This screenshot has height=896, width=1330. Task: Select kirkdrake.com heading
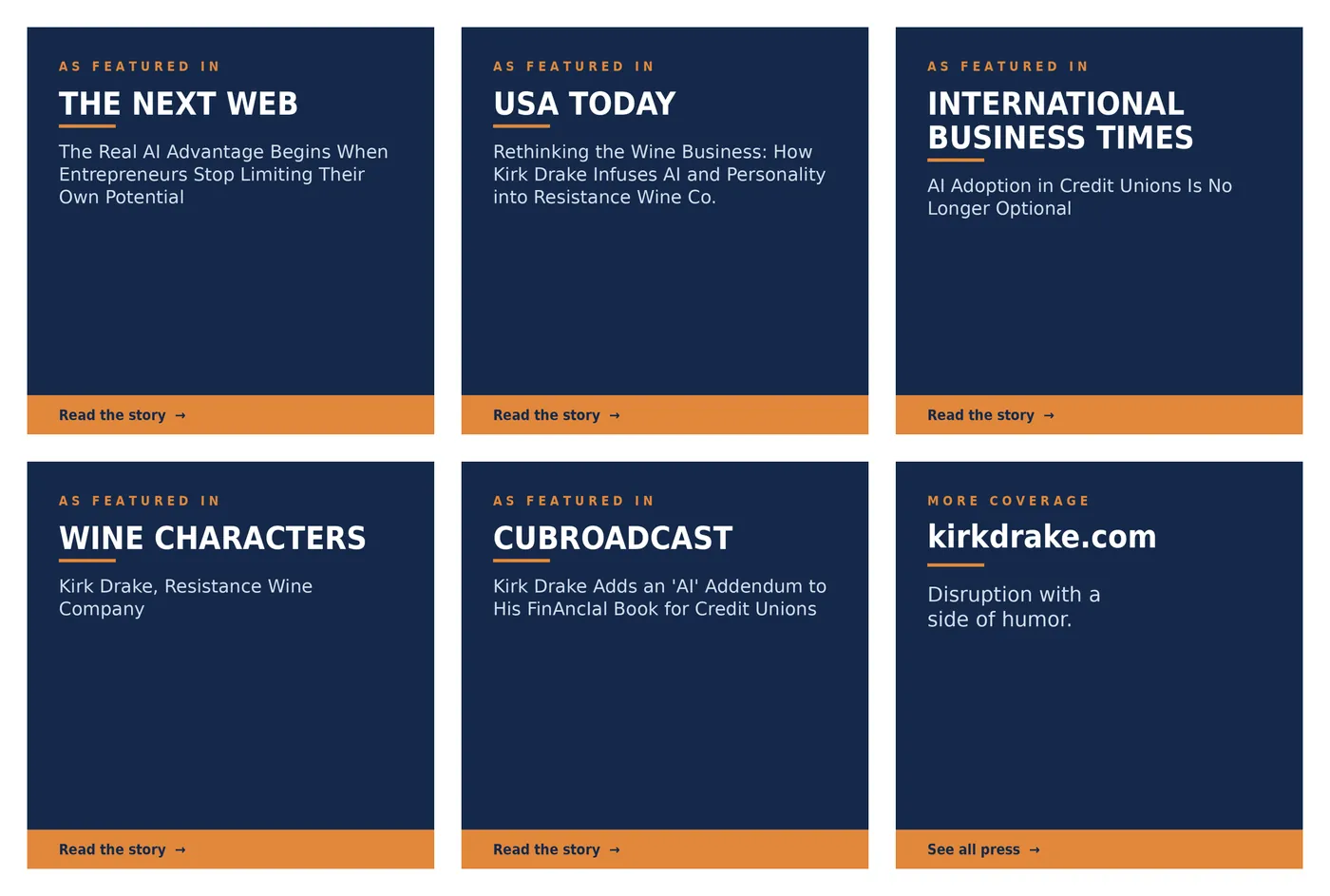point(1042,537)
